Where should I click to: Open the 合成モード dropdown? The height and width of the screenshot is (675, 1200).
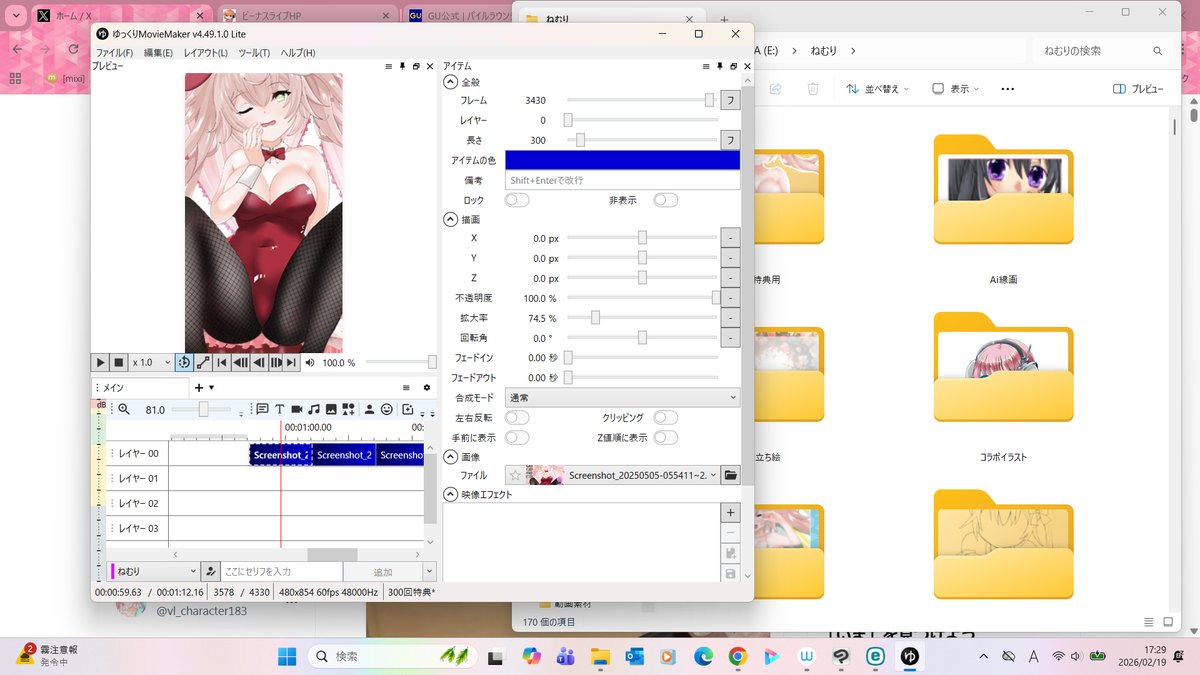[x=622, y=397]
